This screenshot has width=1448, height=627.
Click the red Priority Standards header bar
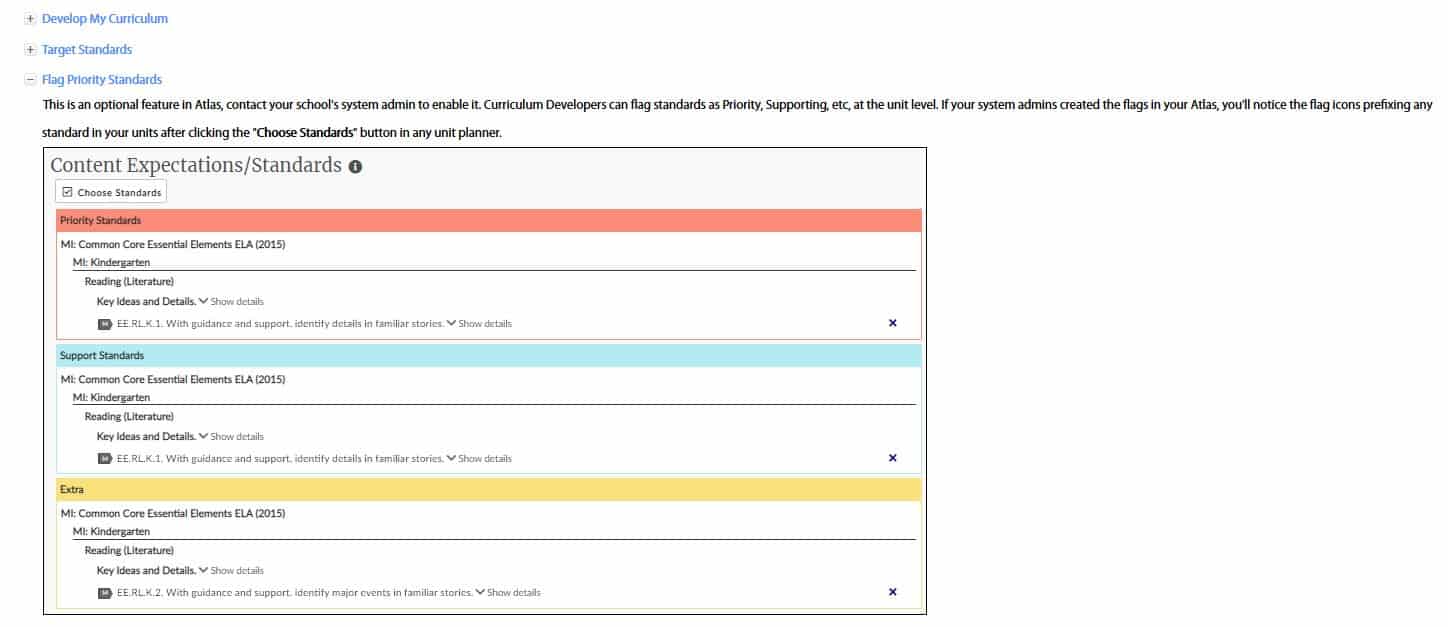coord(488,220)
